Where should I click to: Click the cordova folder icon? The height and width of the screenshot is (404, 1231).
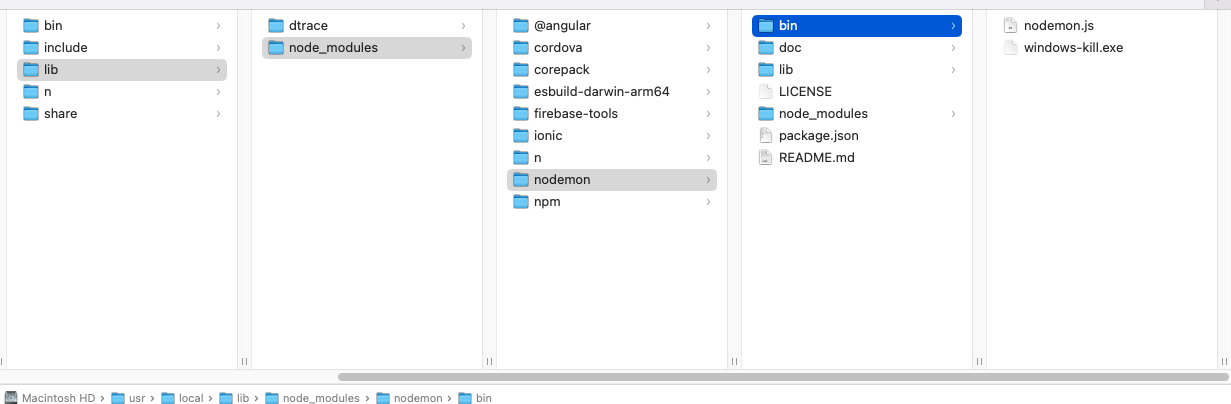coord(520,47)
